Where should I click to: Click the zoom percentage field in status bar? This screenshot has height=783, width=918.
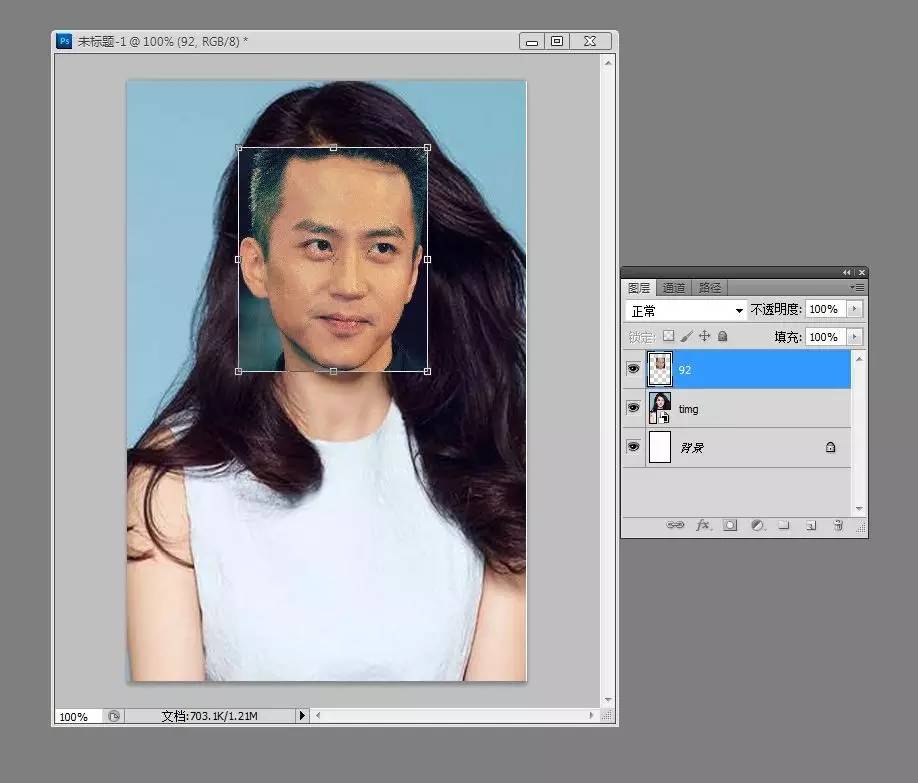tap(73, 717)
